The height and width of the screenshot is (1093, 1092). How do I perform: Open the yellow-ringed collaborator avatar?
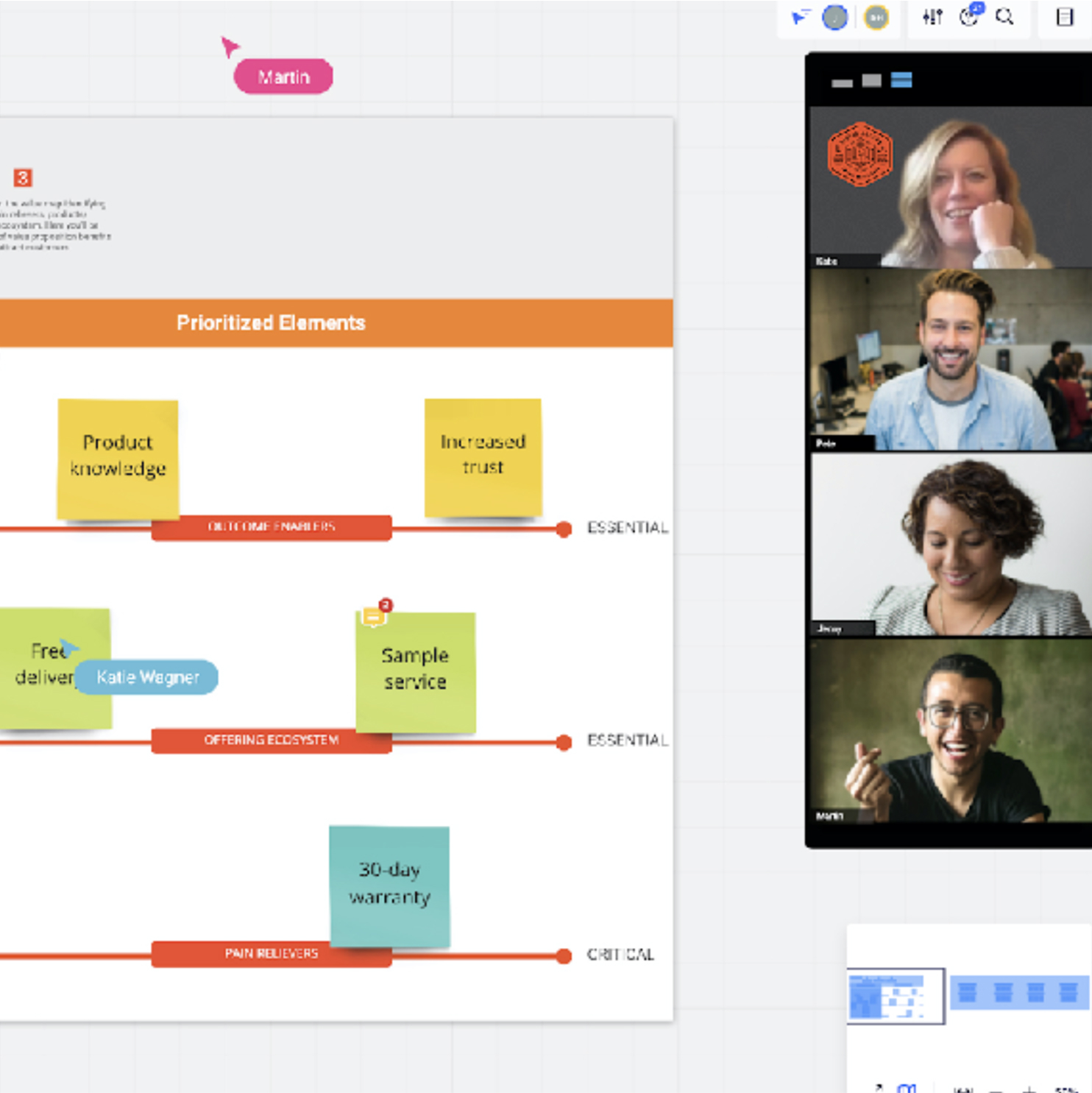(876, 17)
